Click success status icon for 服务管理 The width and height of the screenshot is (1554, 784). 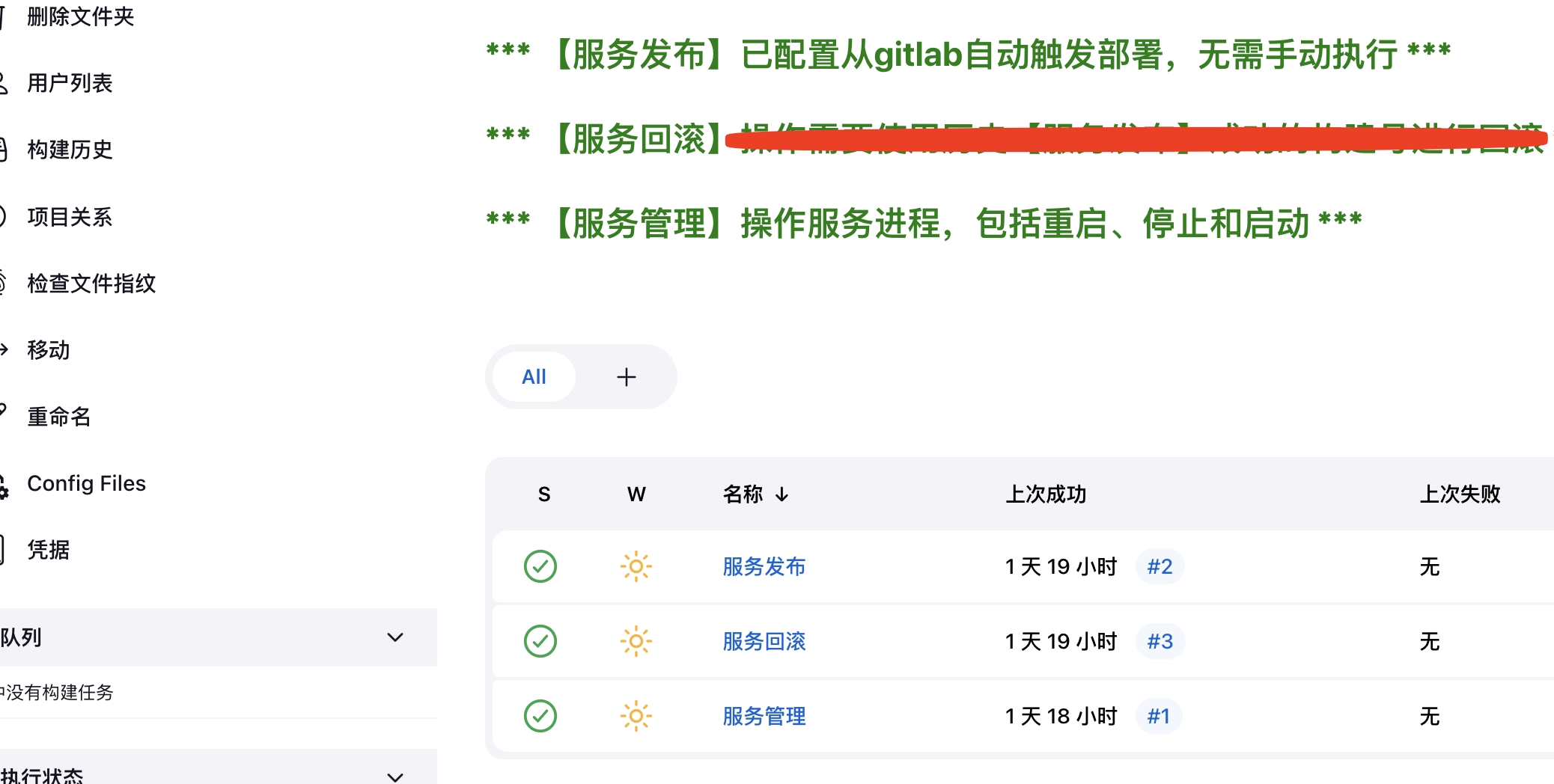tap(540, 716)
